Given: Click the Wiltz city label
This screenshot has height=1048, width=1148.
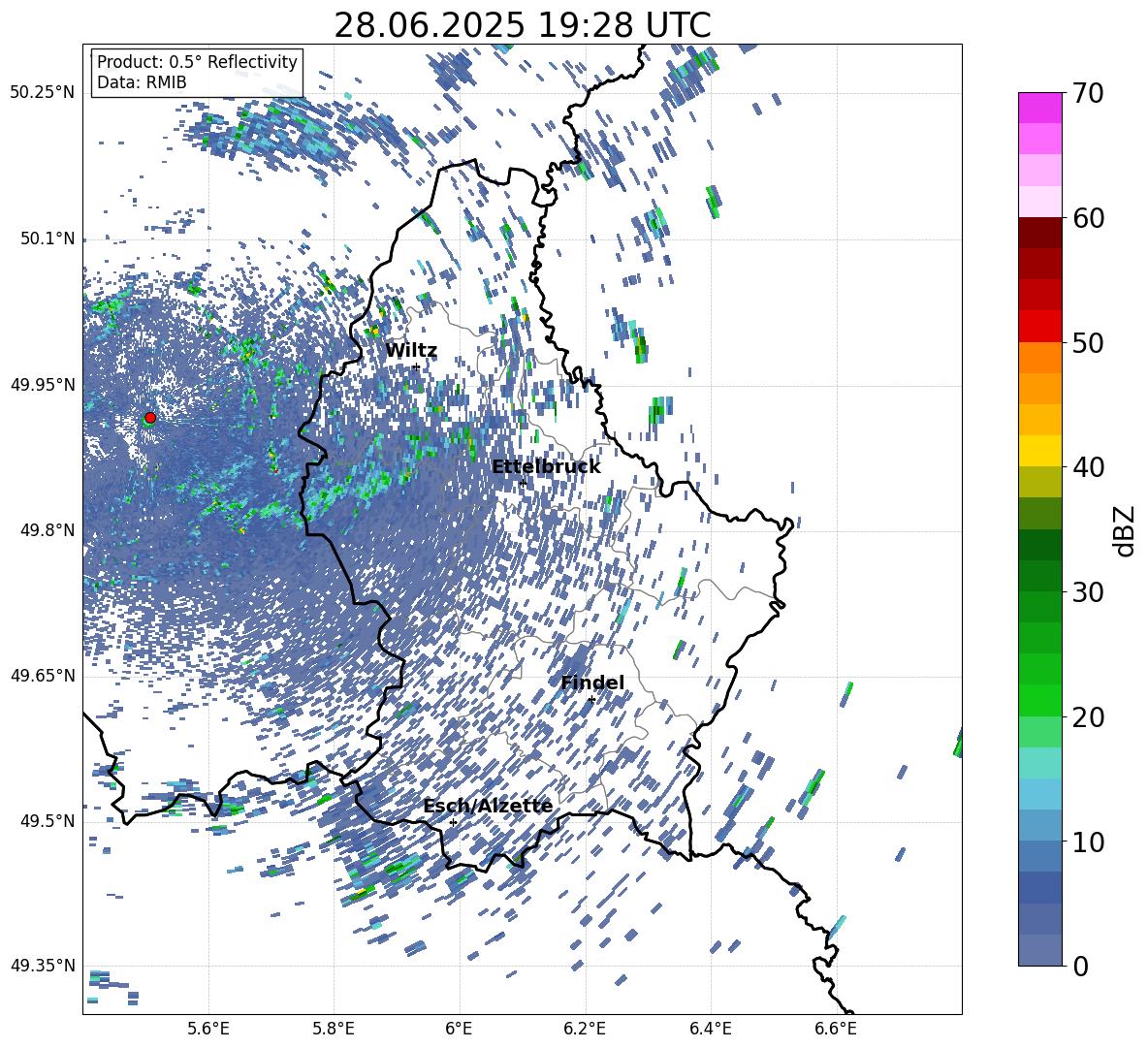Looking at the screenshot, I should click(x=411, y=351).
